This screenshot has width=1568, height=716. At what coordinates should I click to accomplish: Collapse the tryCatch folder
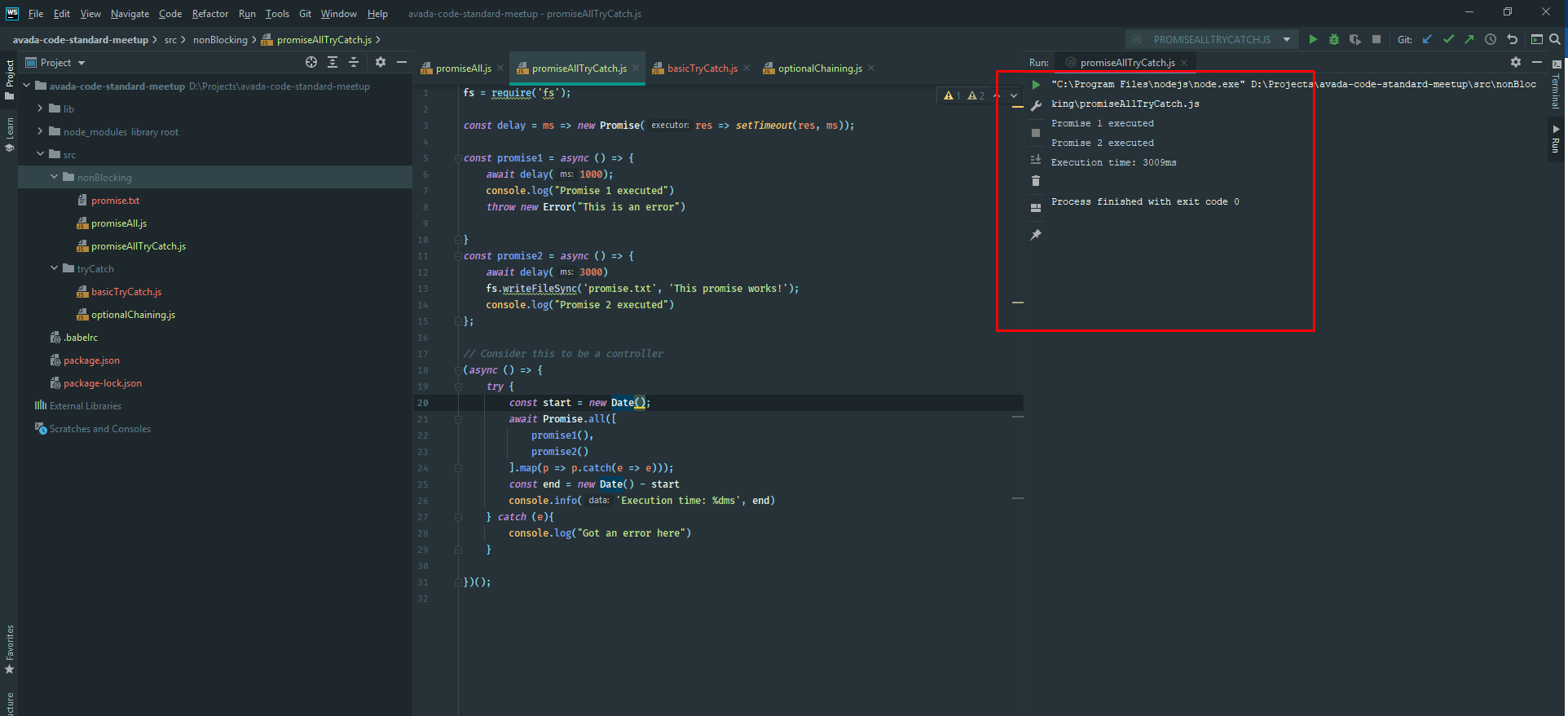(x=54, y=268)
